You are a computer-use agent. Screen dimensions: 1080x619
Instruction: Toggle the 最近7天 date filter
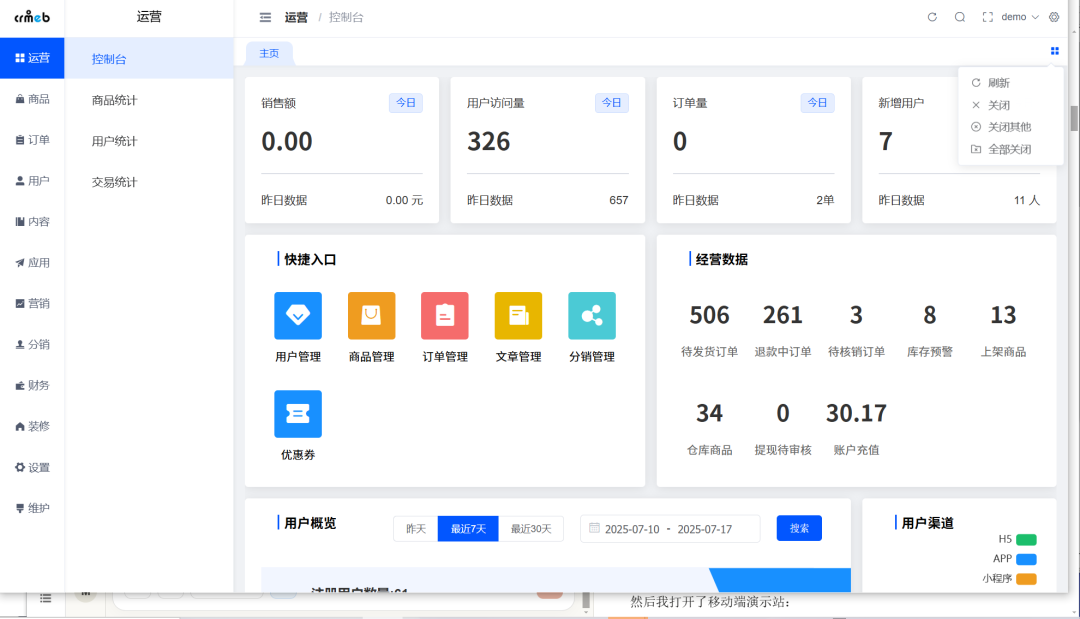coord(468,528)
